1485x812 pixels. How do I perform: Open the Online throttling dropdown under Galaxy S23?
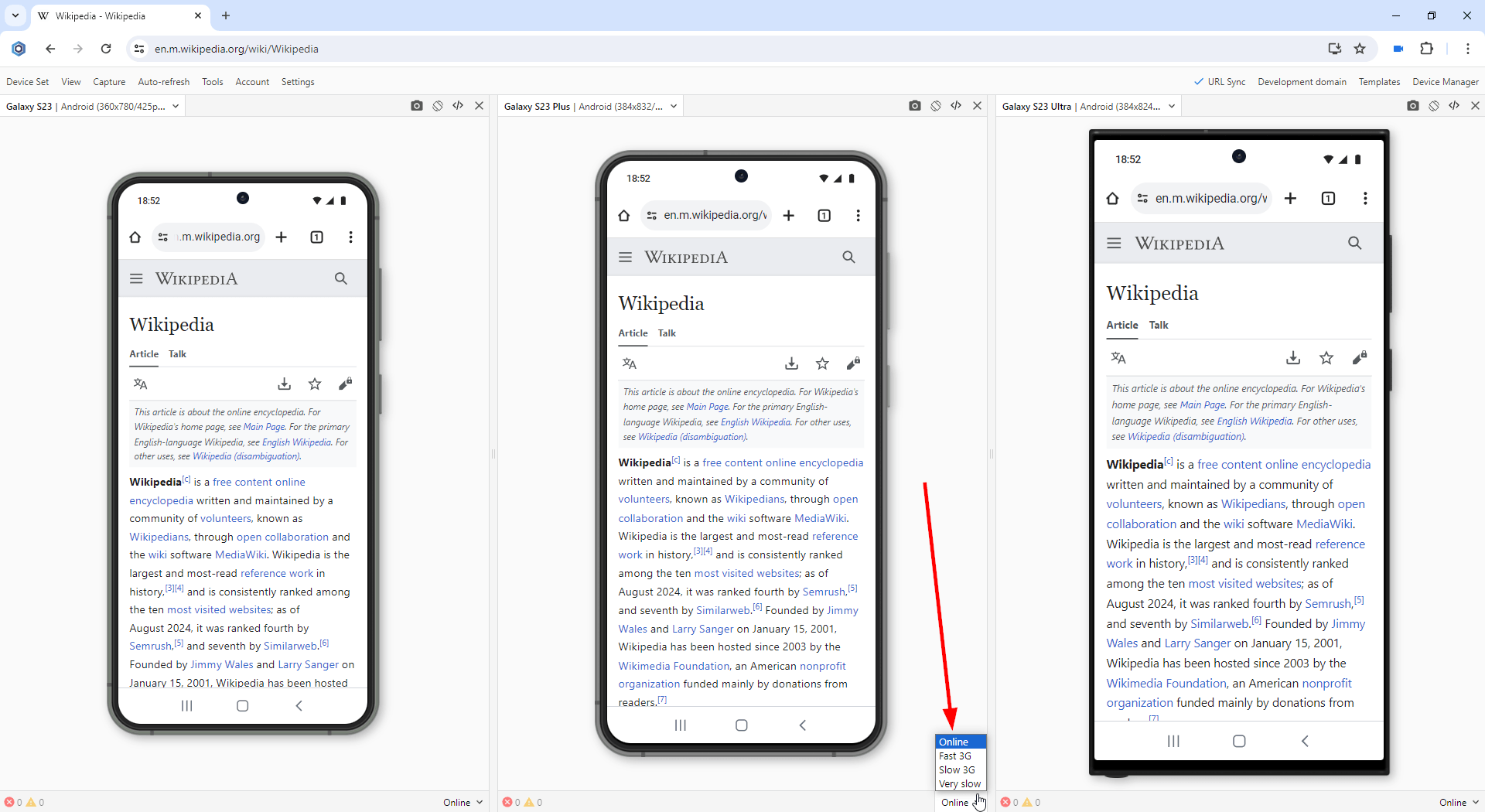point(462,802)
